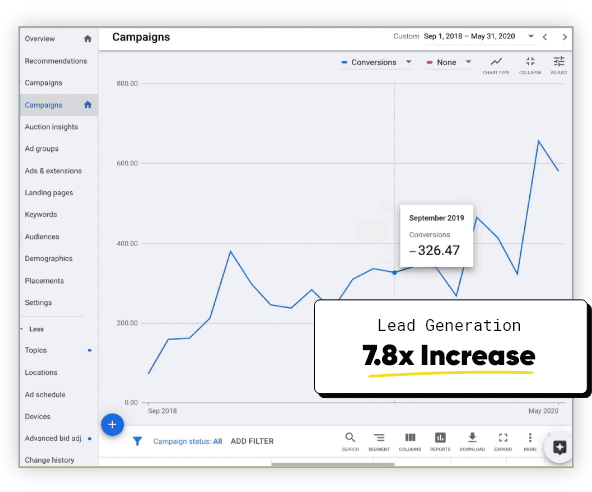
Task: Click the Expand table icon
Action: click(503, 441)
